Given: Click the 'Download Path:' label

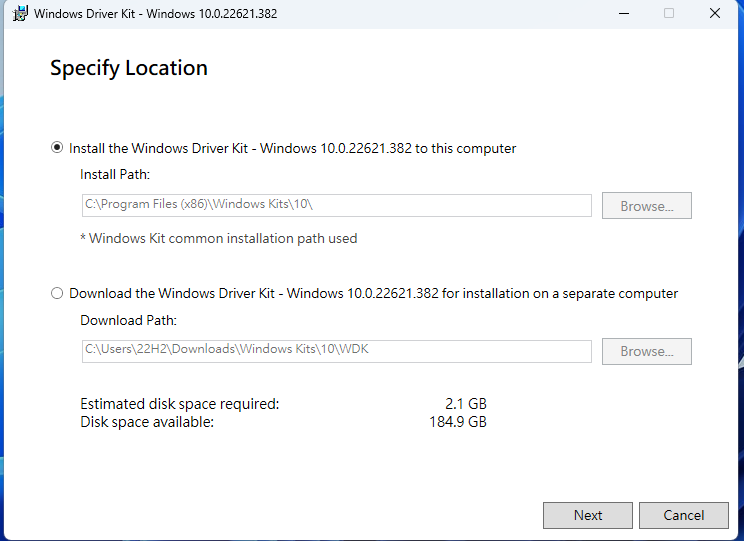Looking at the screenshot, I should click(129, 321).
